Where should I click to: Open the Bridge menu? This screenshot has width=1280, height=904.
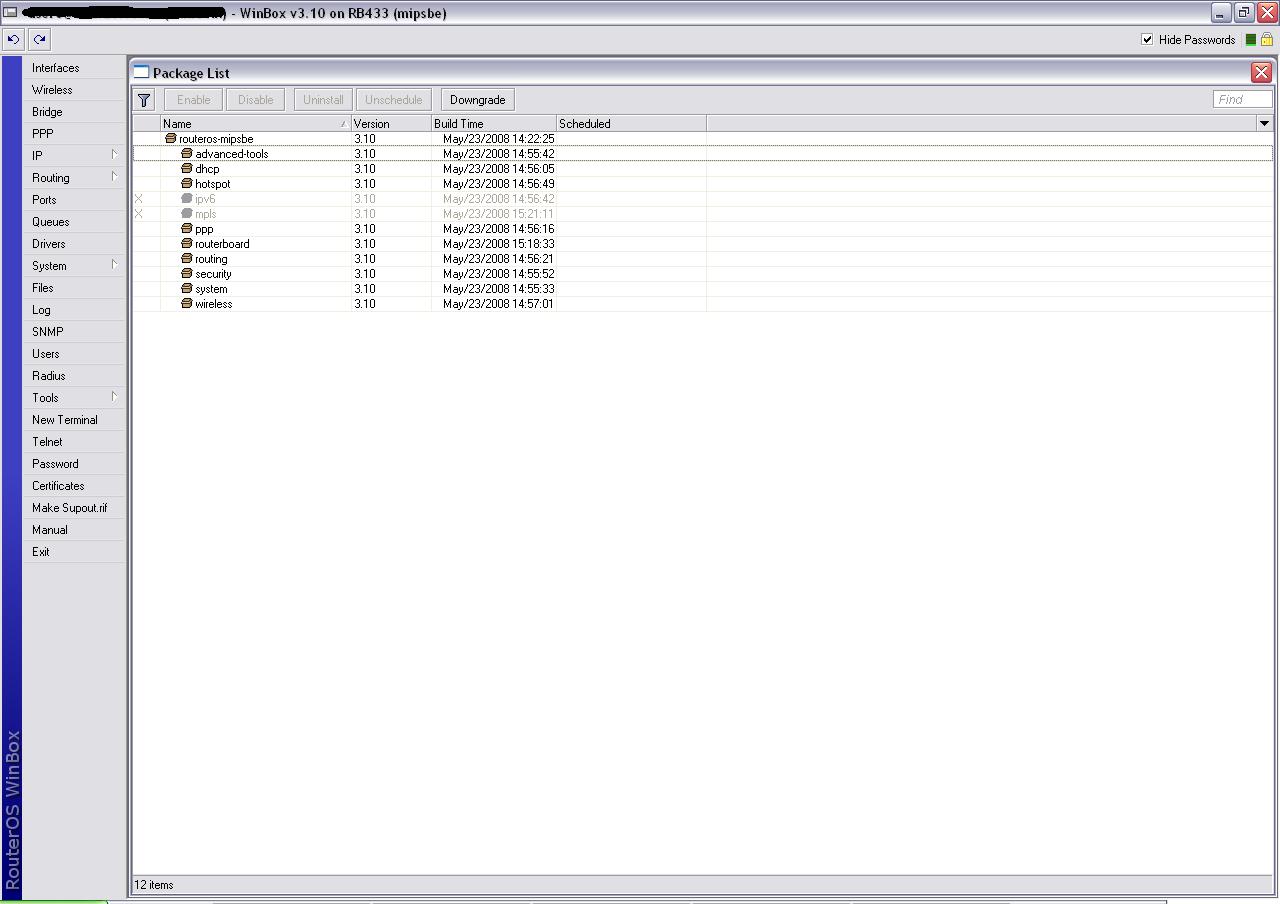click(74, 112)
